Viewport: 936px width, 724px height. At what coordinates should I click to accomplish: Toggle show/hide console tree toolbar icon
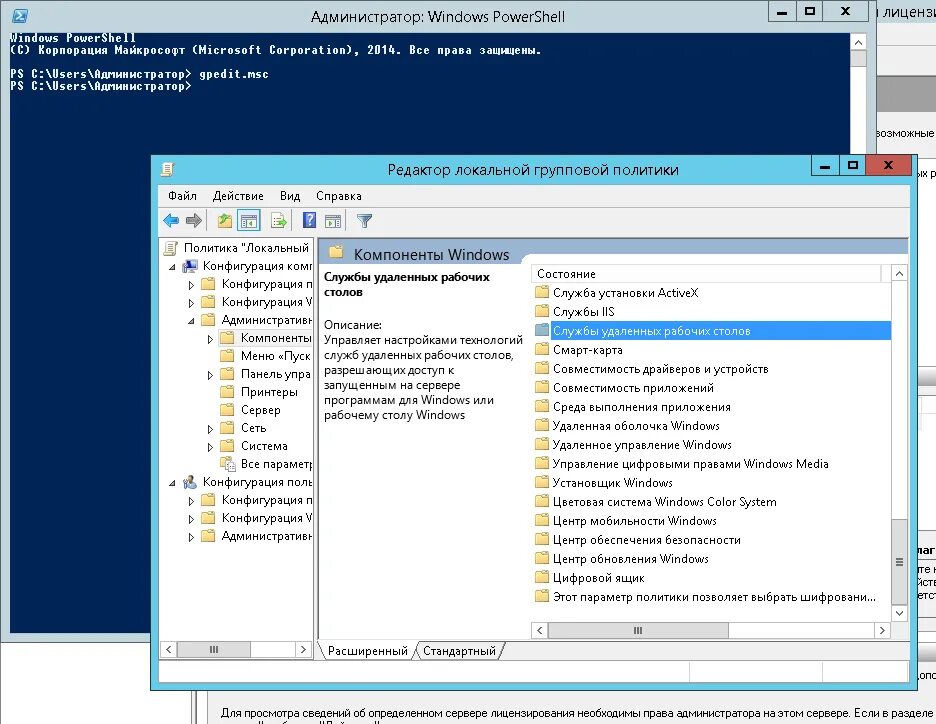point(249,221)
